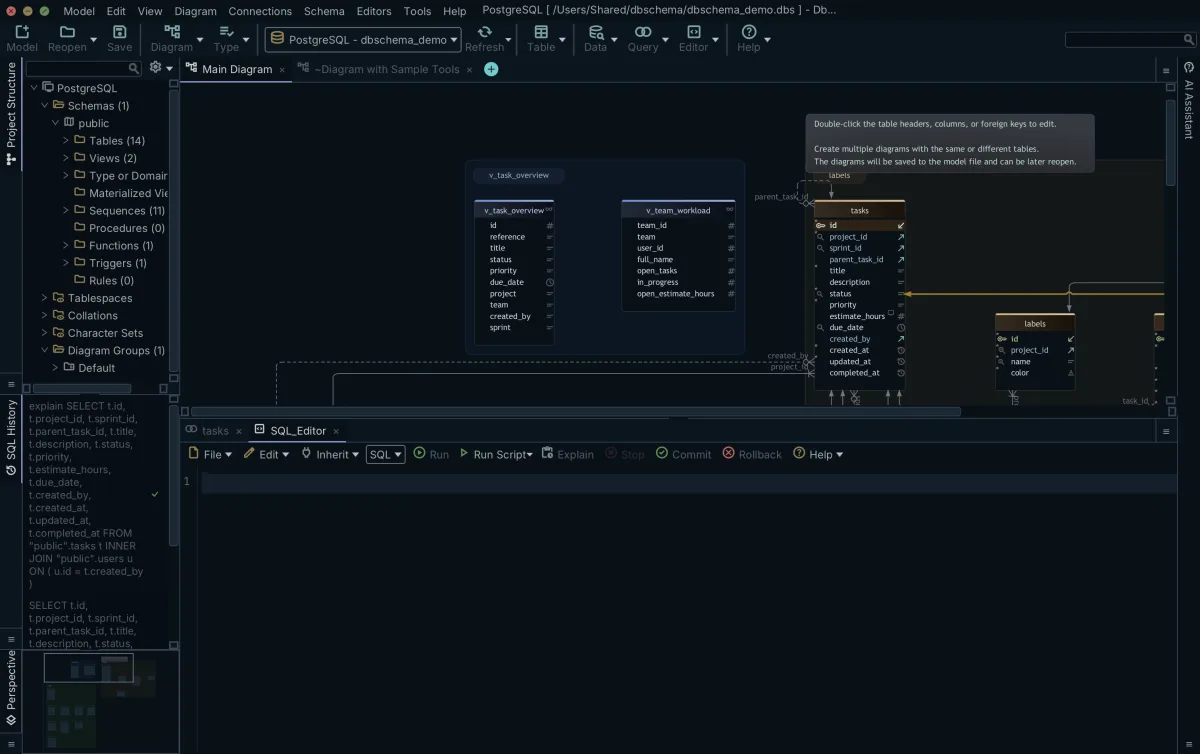Open SQL editor pane hamburger menu

click(1165, 431)
